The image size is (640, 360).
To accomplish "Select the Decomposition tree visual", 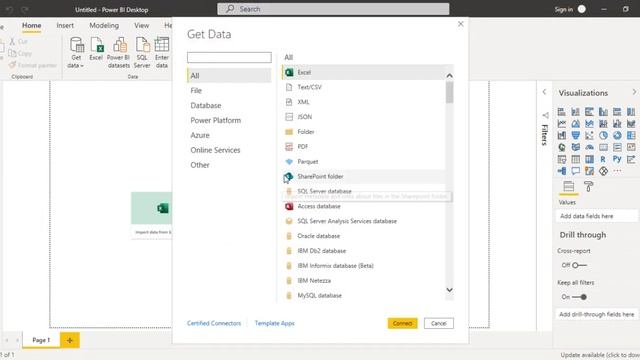I will coord(562,171).
